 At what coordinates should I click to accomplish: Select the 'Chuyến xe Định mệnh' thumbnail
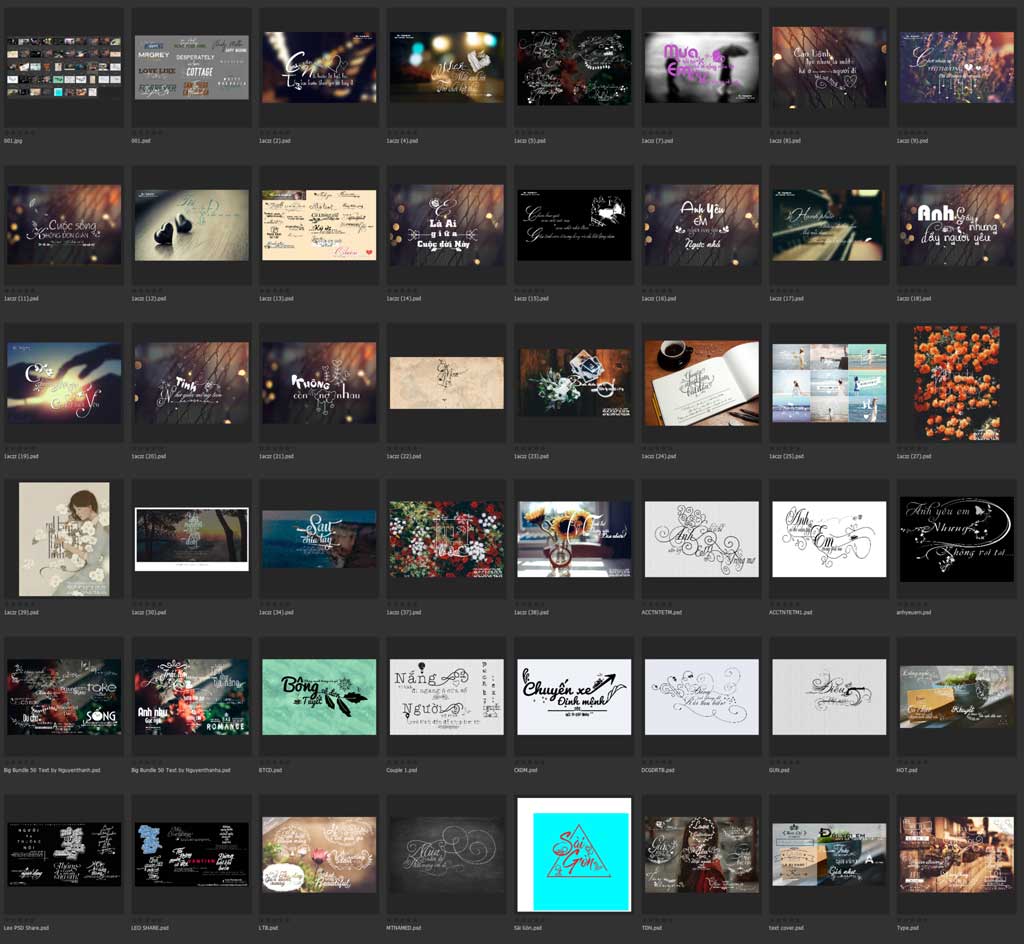(x=574, y=697)
